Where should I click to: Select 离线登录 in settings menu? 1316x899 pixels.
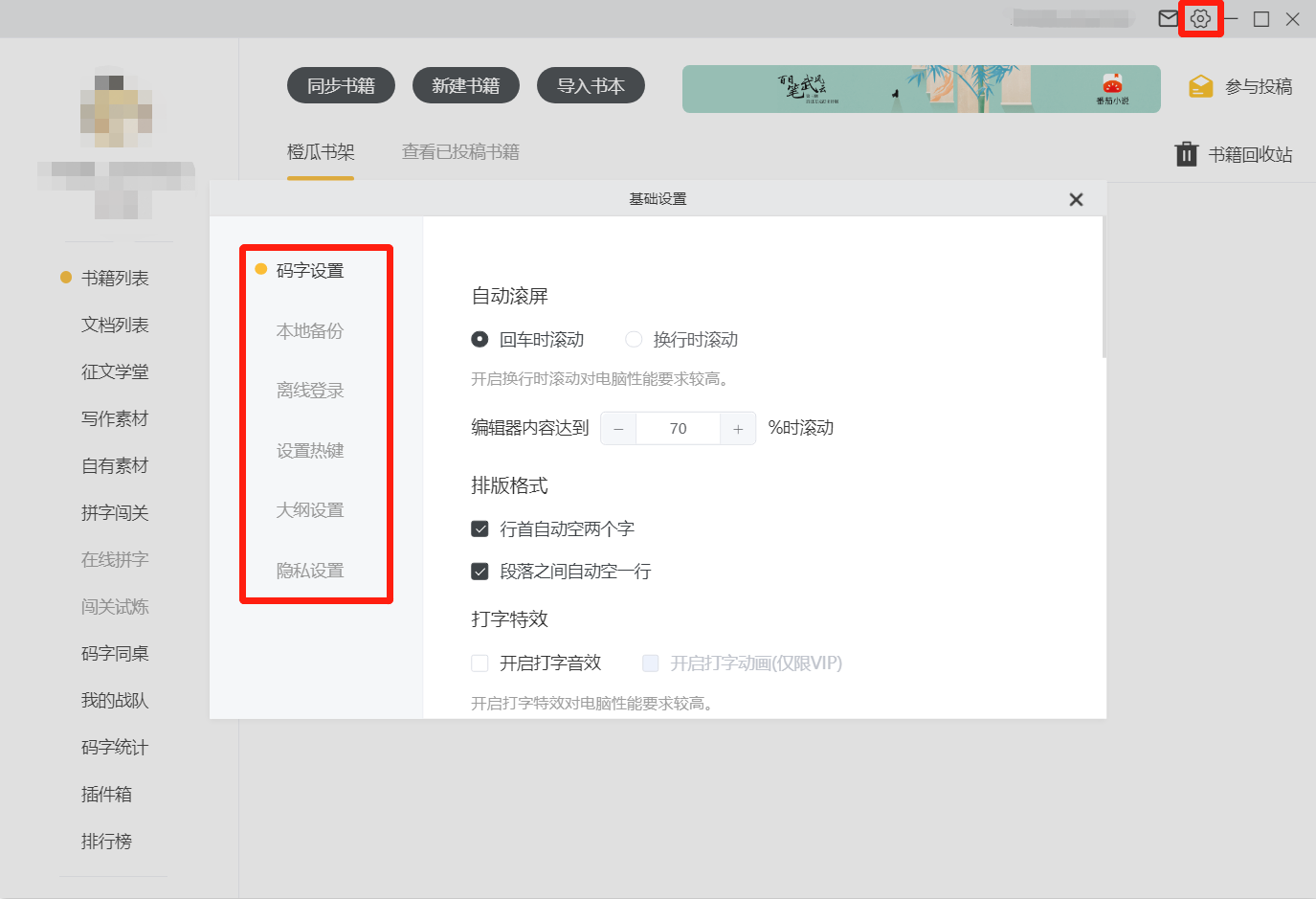pos(310,391)
